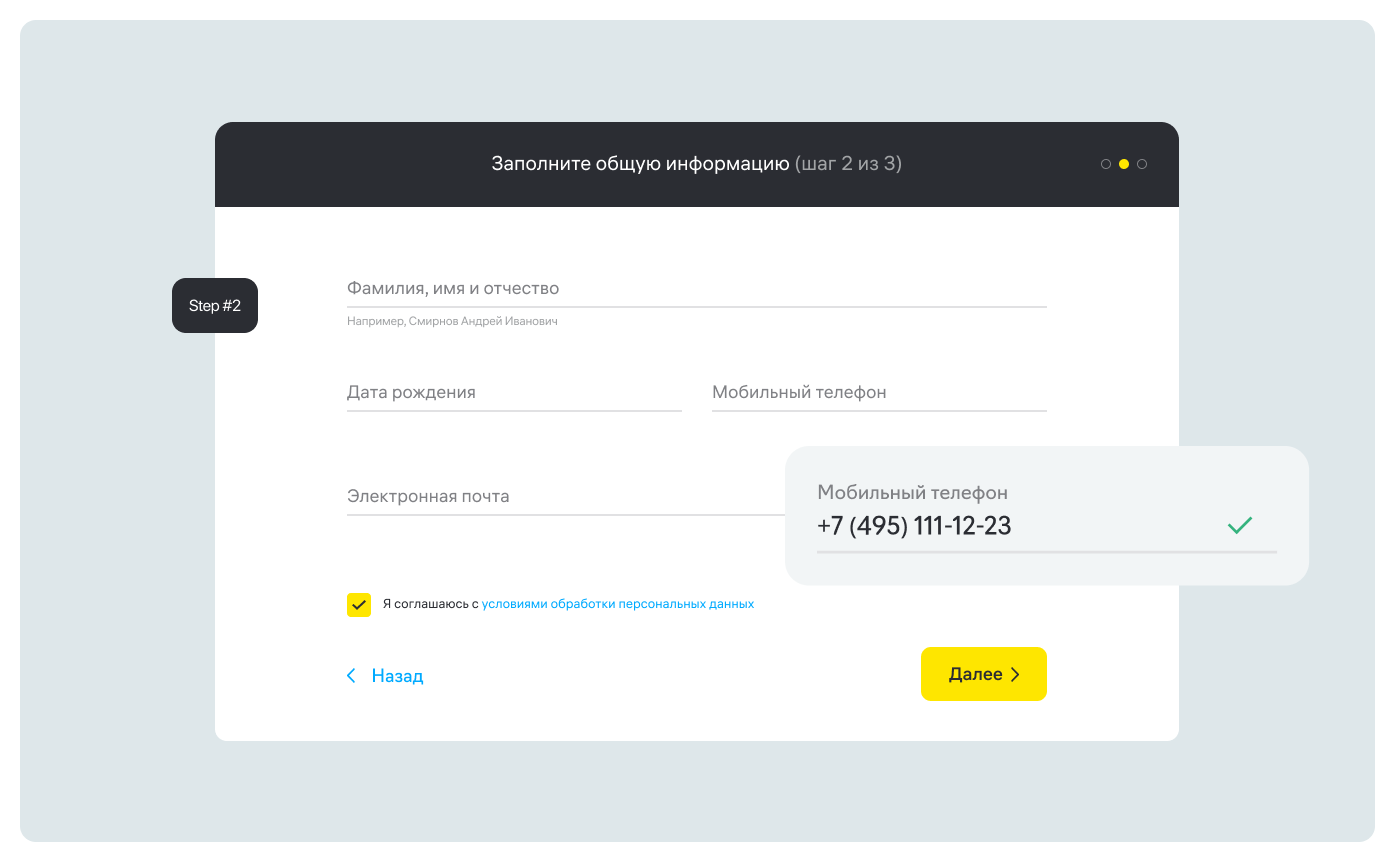
Task: Focus the Фамилия, имя и отчество field
Action: [696, 289]
